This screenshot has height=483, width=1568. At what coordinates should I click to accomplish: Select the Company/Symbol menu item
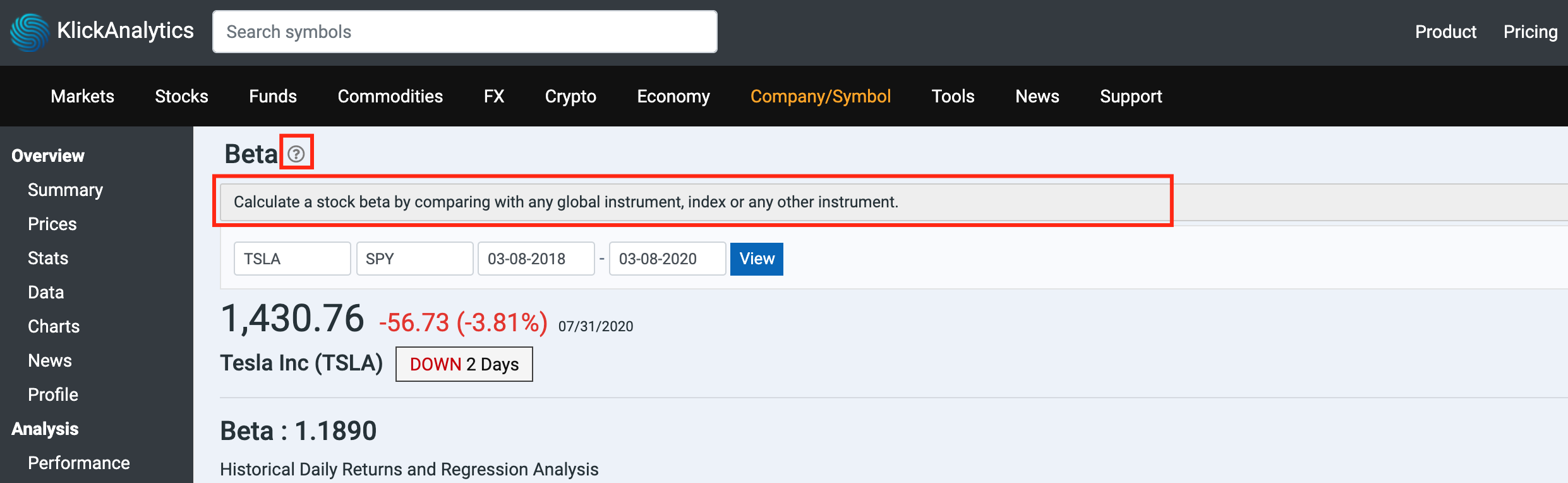coord(821,96)
